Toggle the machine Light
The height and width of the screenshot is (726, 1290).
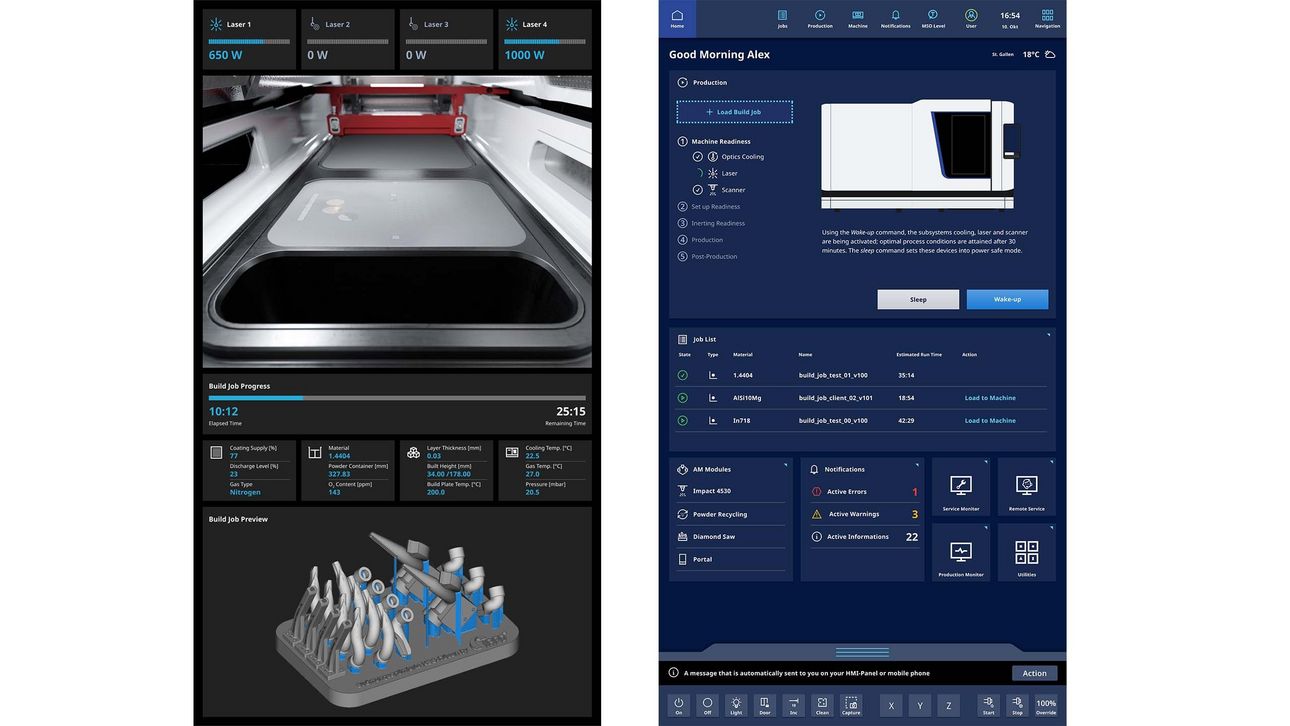(736, 705)
